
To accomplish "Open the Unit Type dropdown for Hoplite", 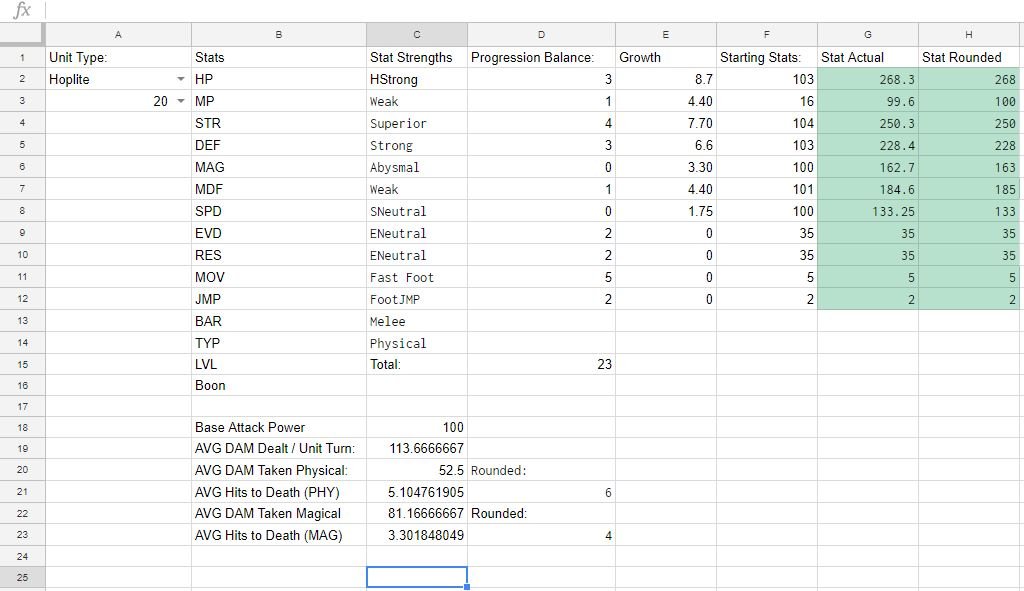I will (x=180, y=80).
